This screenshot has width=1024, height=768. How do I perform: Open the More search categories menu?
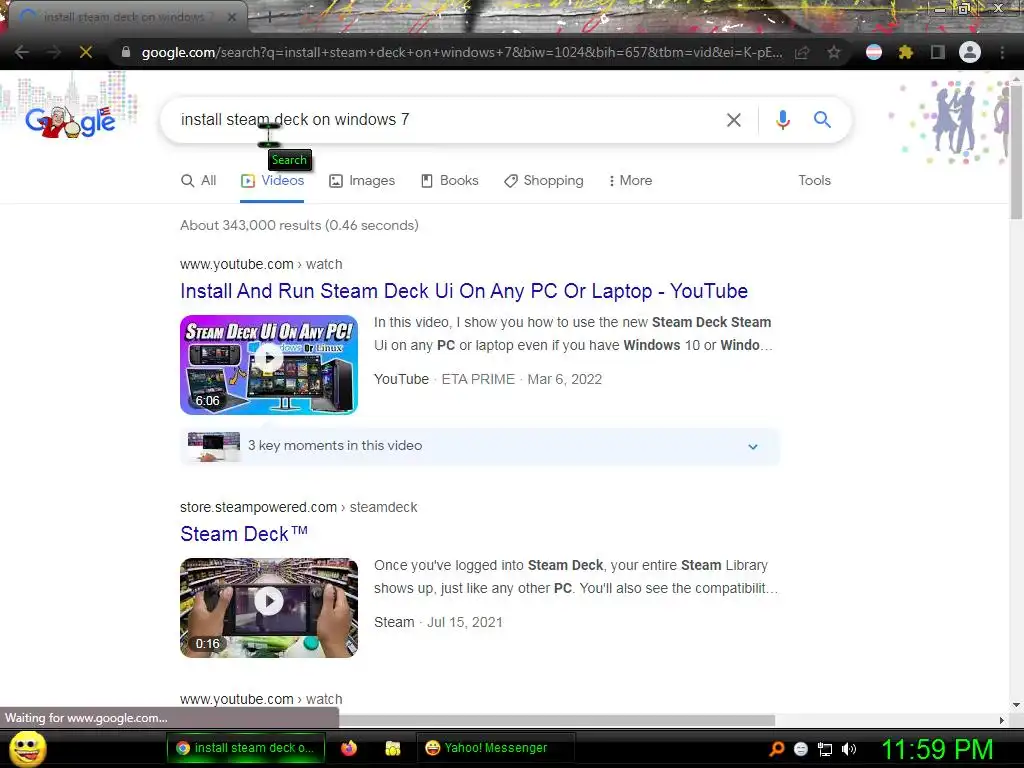[630, 181]
